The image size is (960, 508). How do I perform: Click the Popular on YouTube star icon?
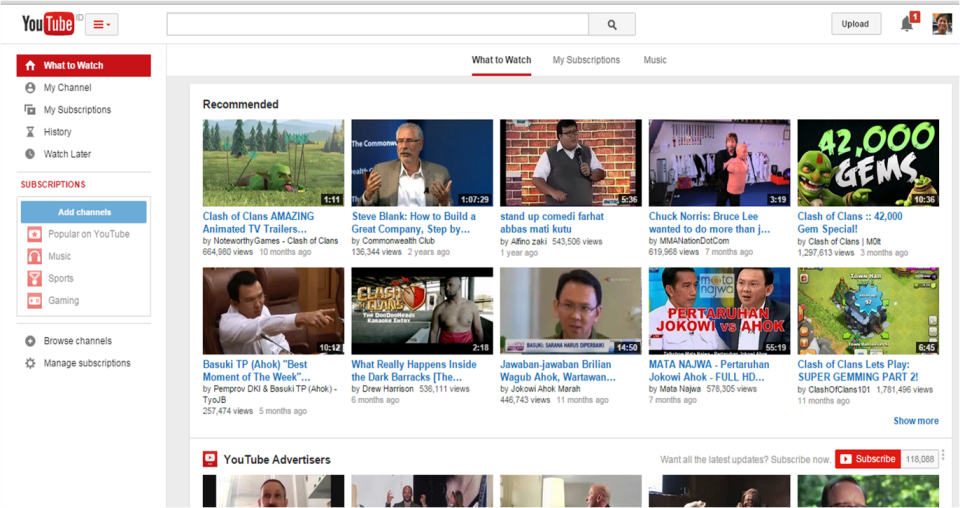coord(34,234)
